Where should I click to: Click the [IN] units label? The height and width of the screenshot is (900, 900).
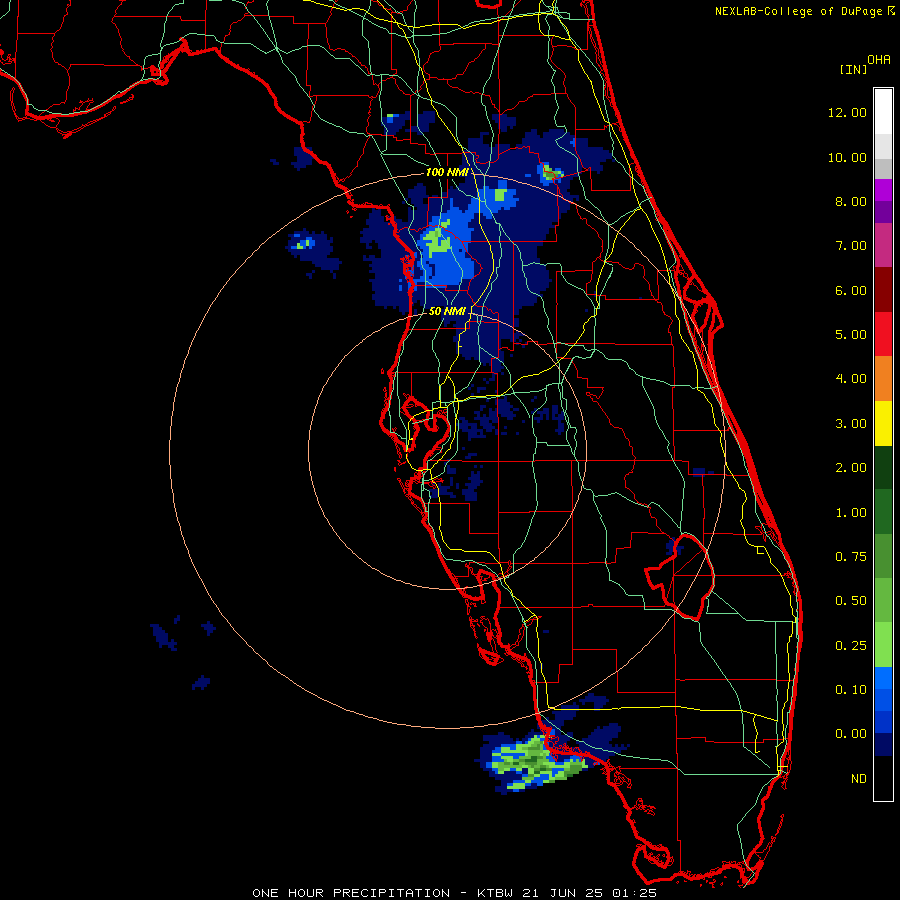[x=853, y=69]
